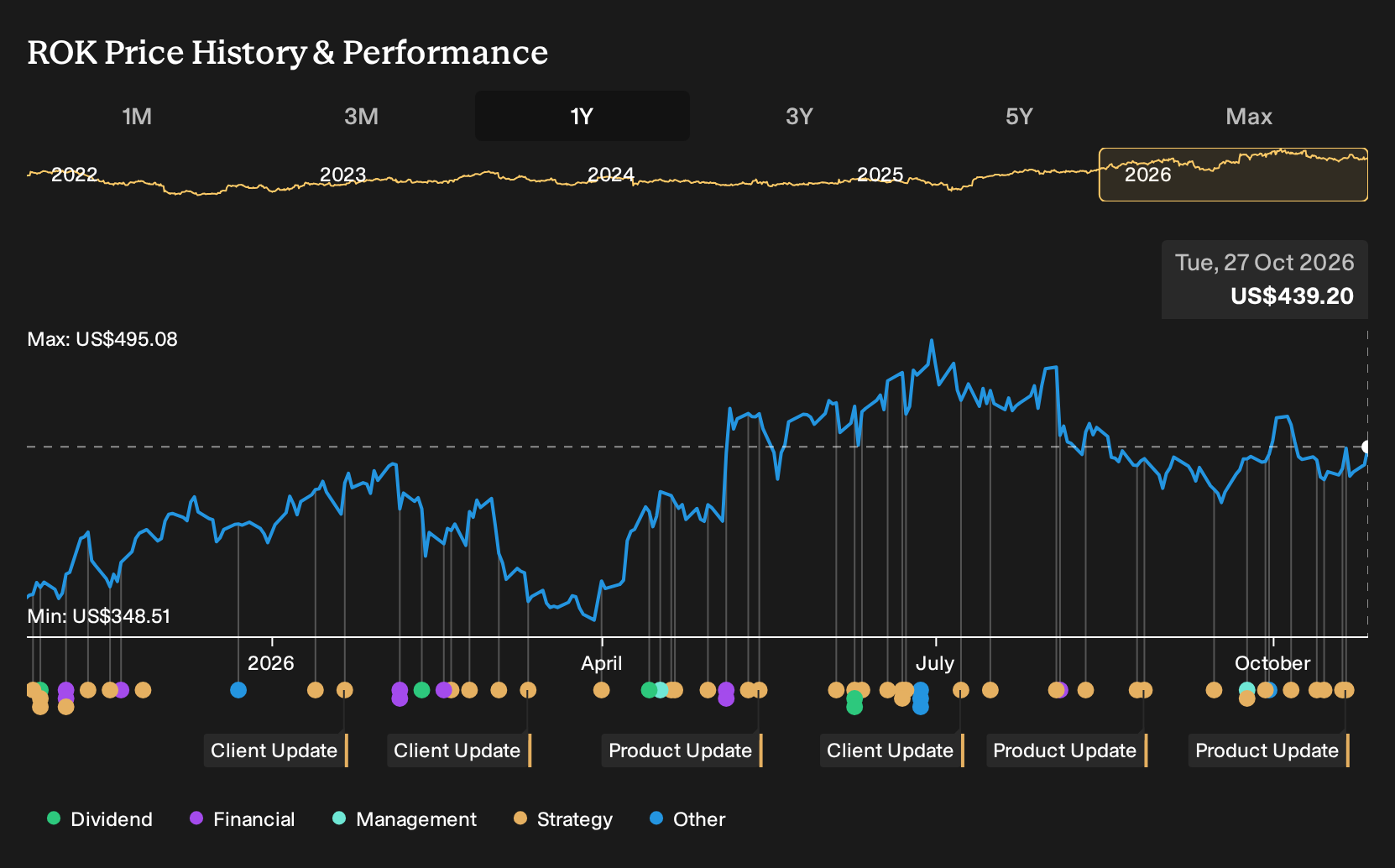Toggle Dividend events in the legend
The image size is (1395, 868).
[x=100, y=819]
